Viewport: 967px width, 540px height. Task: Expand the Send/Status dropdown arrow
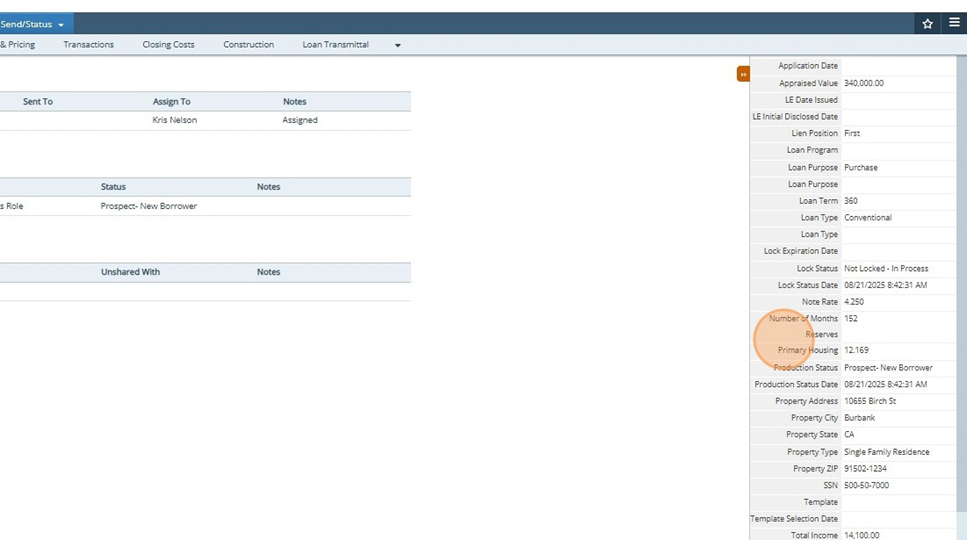coord(61,24)
